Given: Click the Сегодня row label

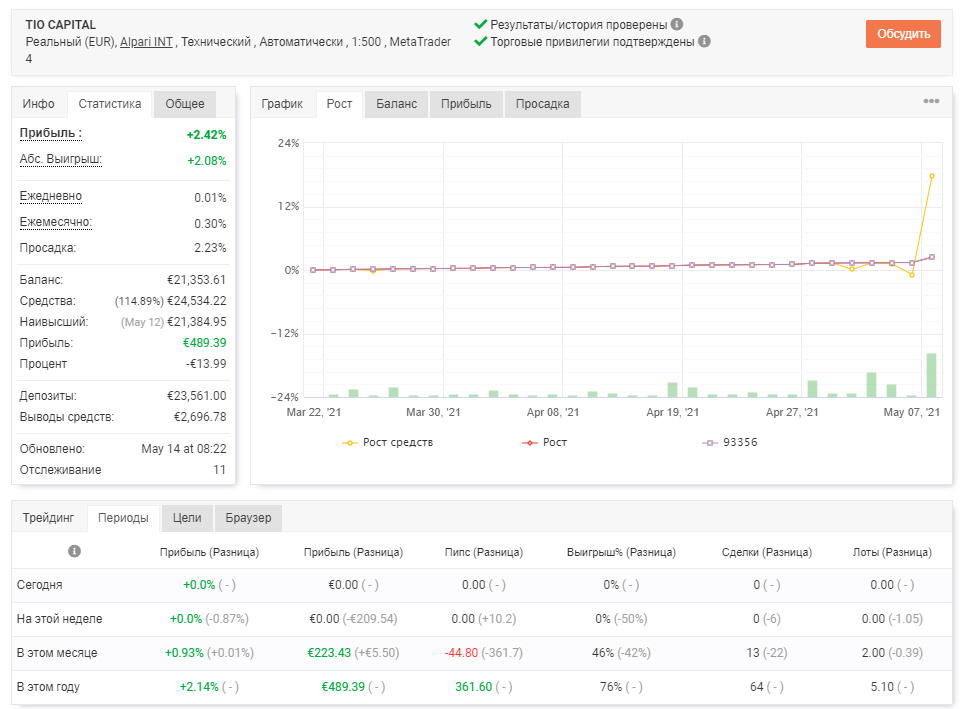Looking at the screenshot, I should (40, 585).
